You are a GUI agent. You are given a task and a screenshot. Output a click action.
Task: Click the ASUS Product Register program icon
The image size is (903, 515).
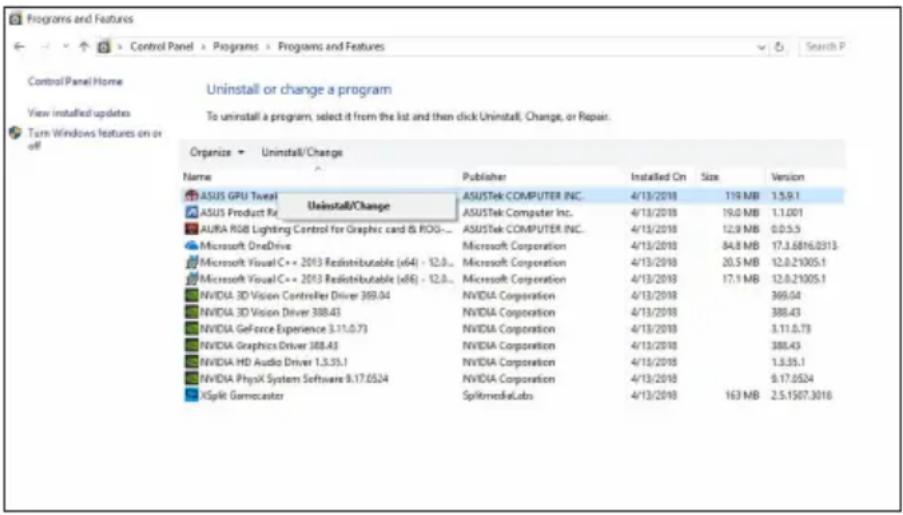(191, 212)
